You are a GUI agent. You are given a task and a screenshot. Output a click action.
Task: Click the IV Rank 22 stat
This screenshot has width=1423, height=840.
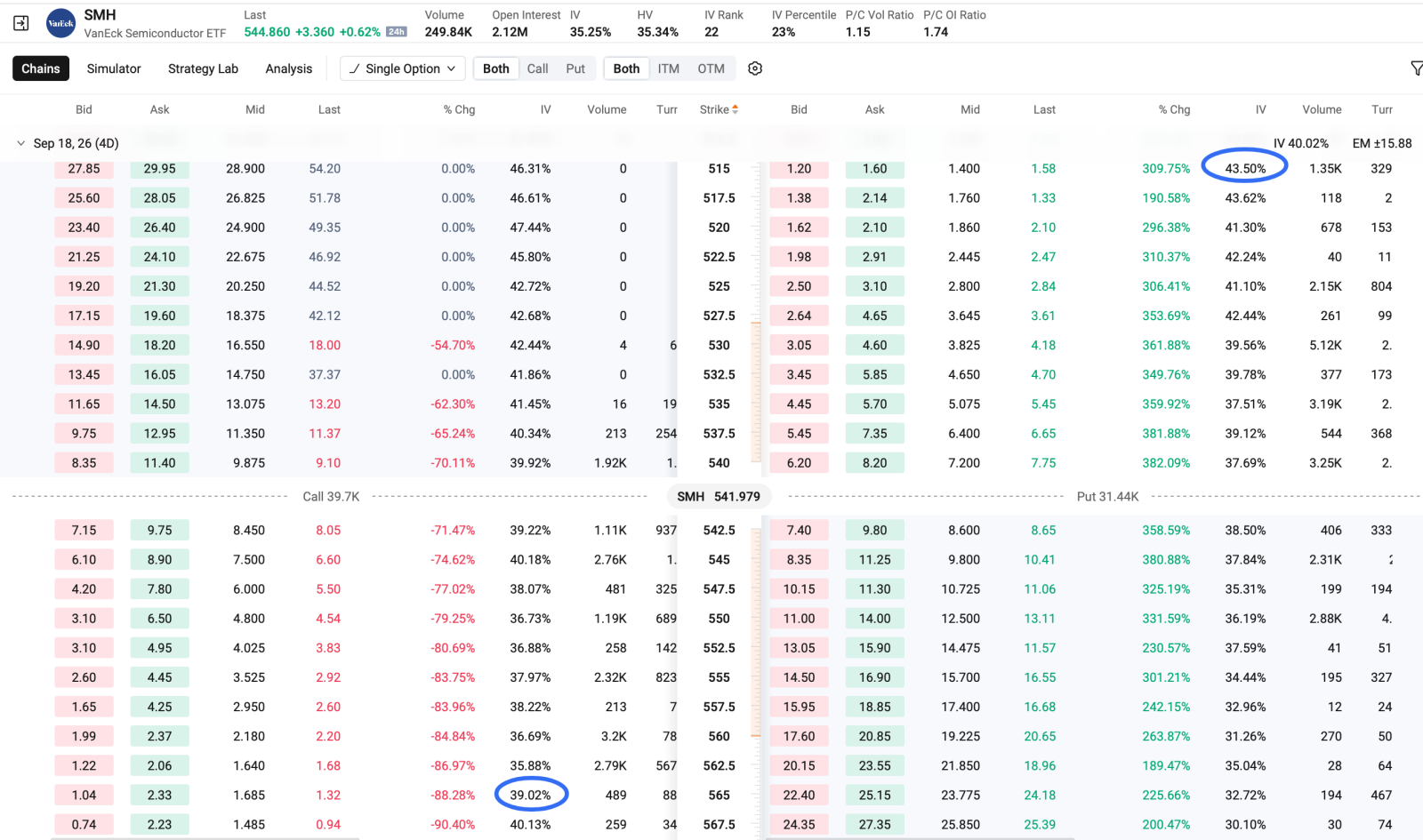click(x=724, y=23)
